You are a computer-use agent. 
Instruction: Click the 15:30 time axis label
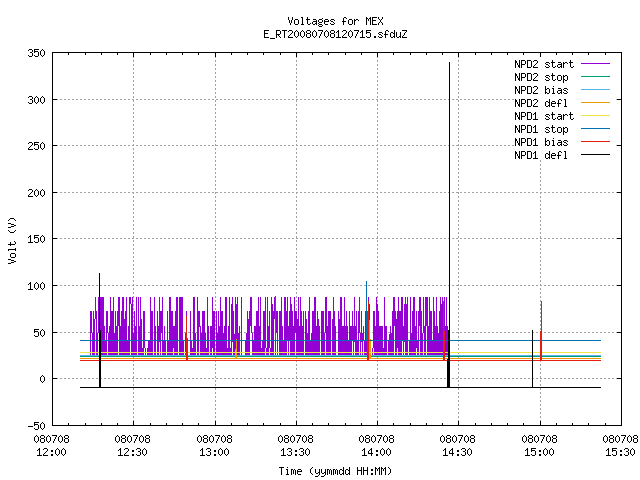coord(620,452)
